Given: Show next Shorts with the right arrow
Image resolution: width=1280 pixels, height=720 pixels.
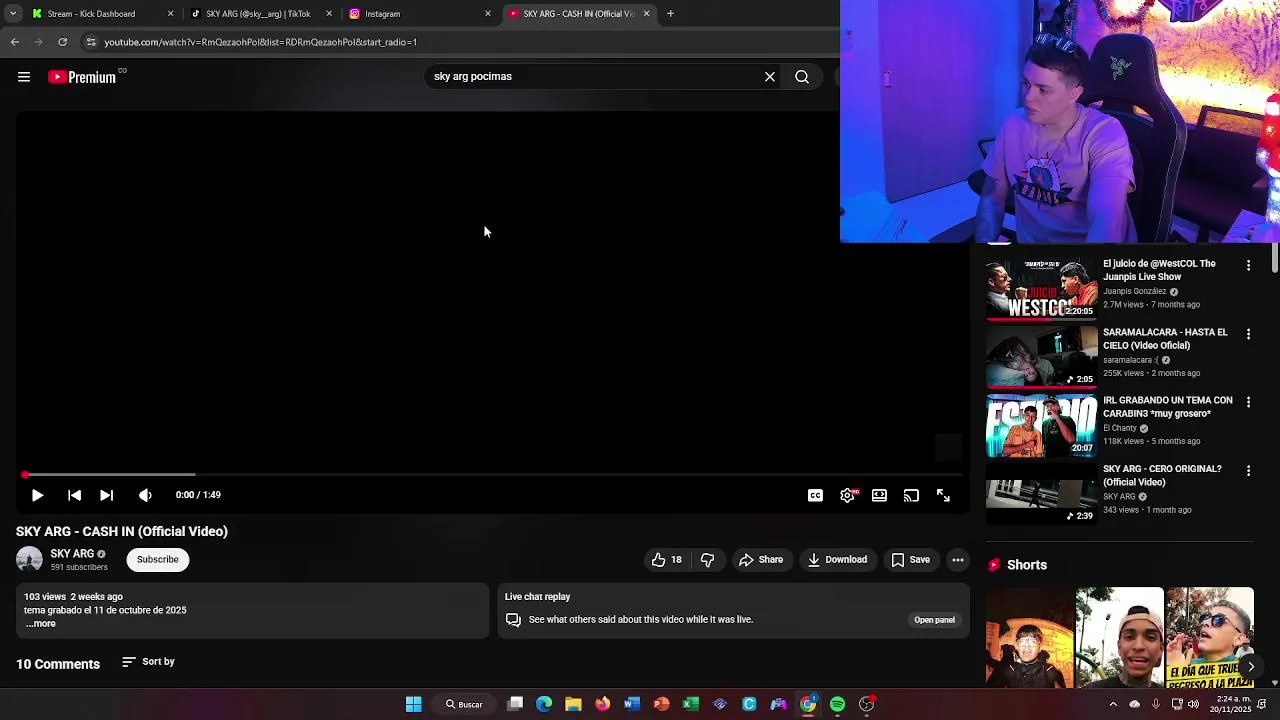Looking at the screenshot, I should [1251, 667].
